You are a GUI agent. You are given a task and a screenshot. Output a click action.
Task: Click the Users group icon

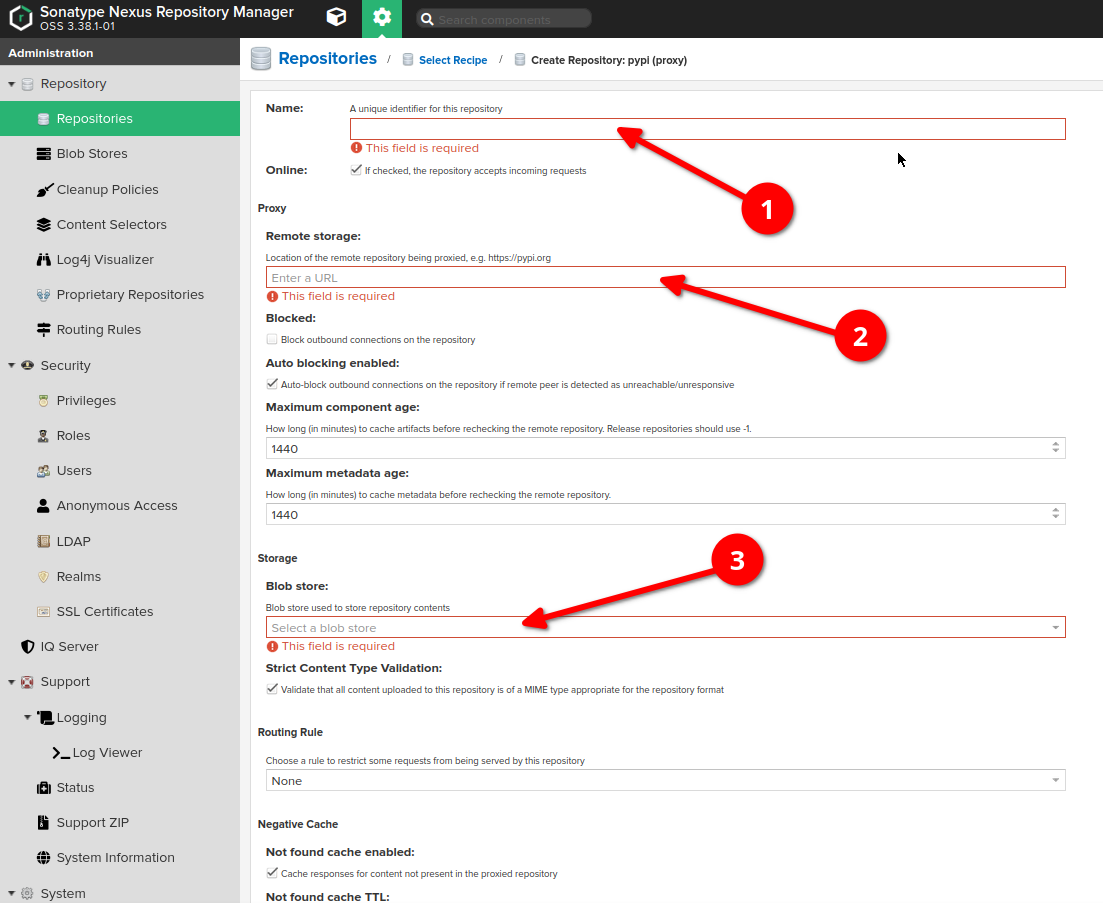pyautogui.click(x=44, y=470)
